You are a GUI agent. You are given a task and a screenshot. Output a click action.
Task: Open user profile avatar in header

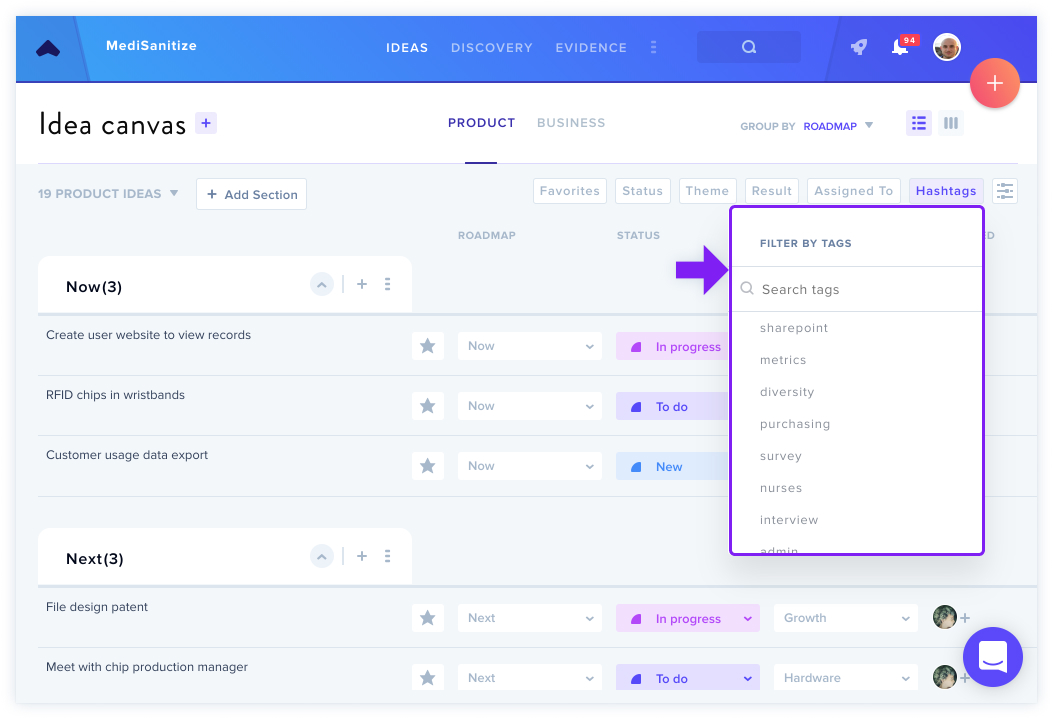pyautogui.click(x=947, y=47)
